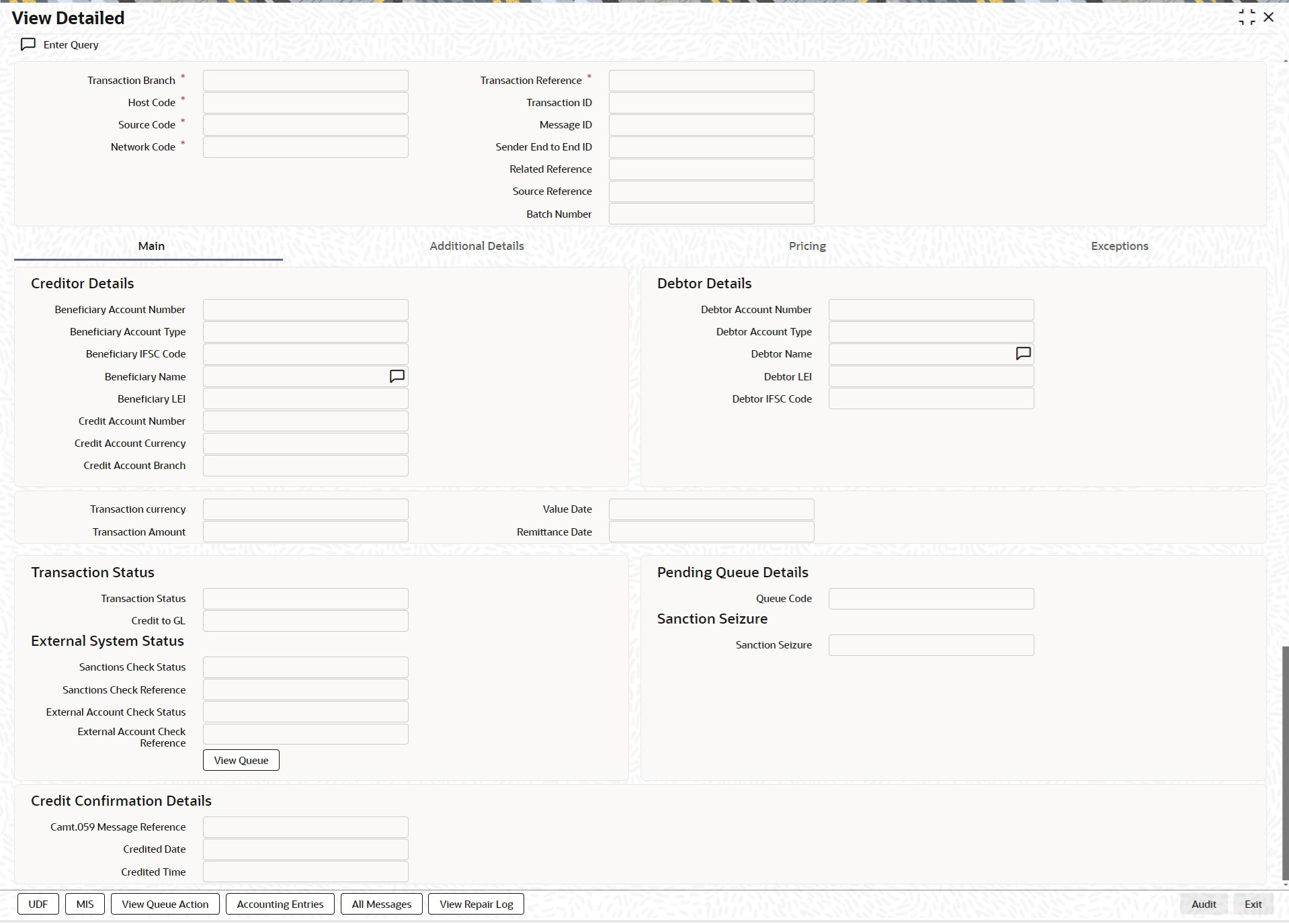
Task: Close the View Detailed window
Action: 1269,17
